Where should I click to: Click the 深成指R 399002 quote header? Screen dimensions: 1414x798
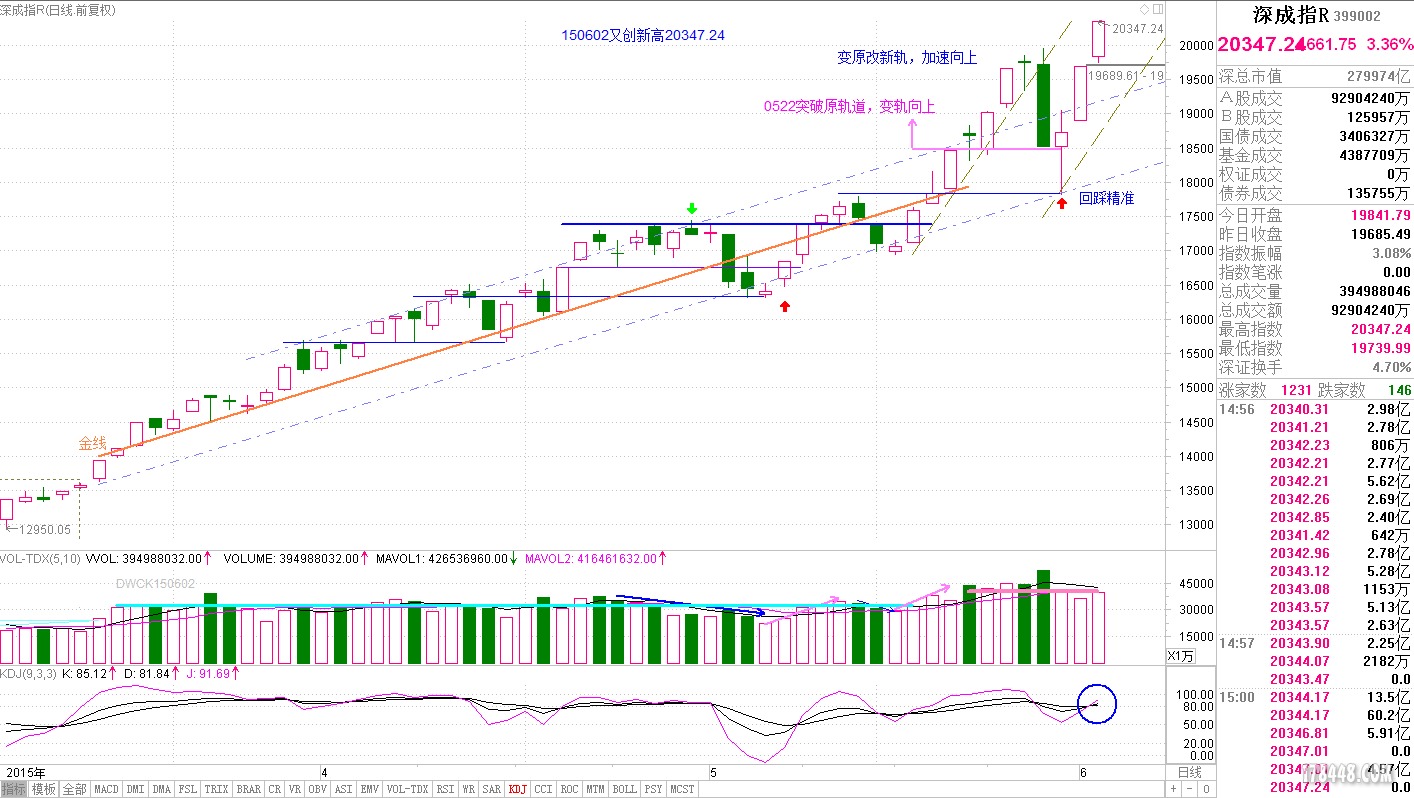[x=1316, y=16]
